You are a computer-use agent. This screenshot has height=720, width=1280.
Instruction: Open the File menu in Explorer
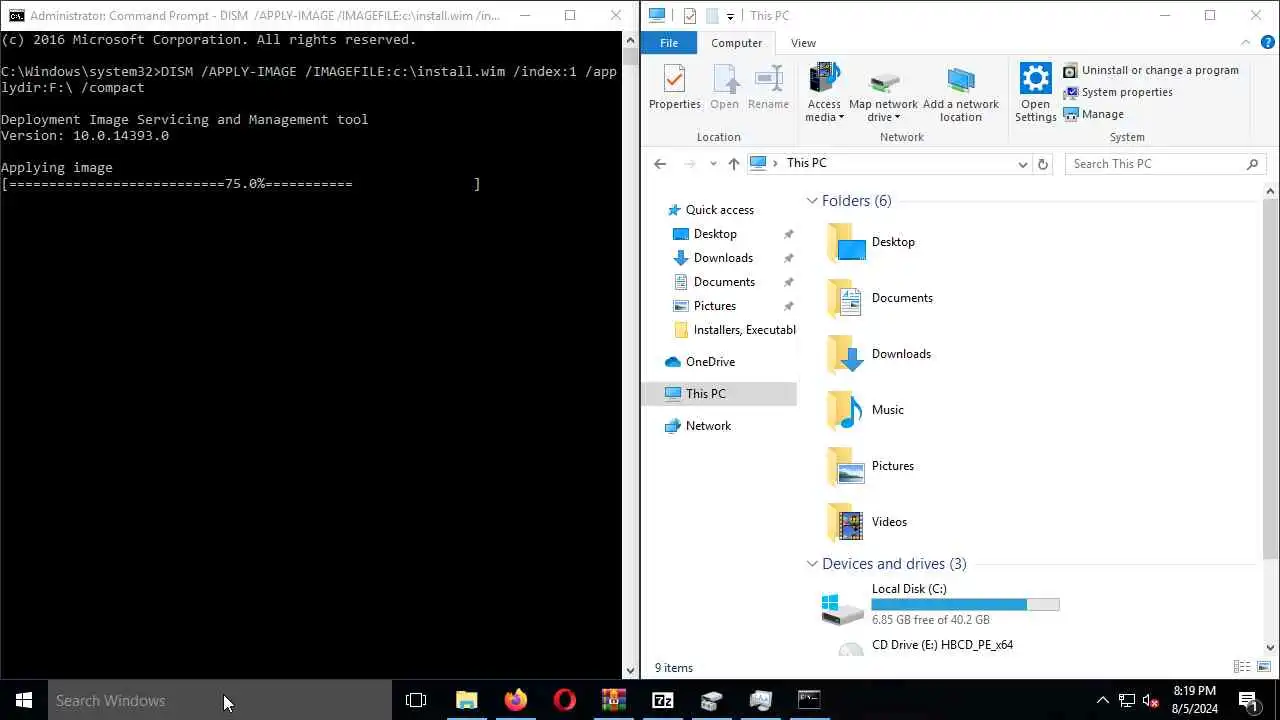tap(669, 43)
